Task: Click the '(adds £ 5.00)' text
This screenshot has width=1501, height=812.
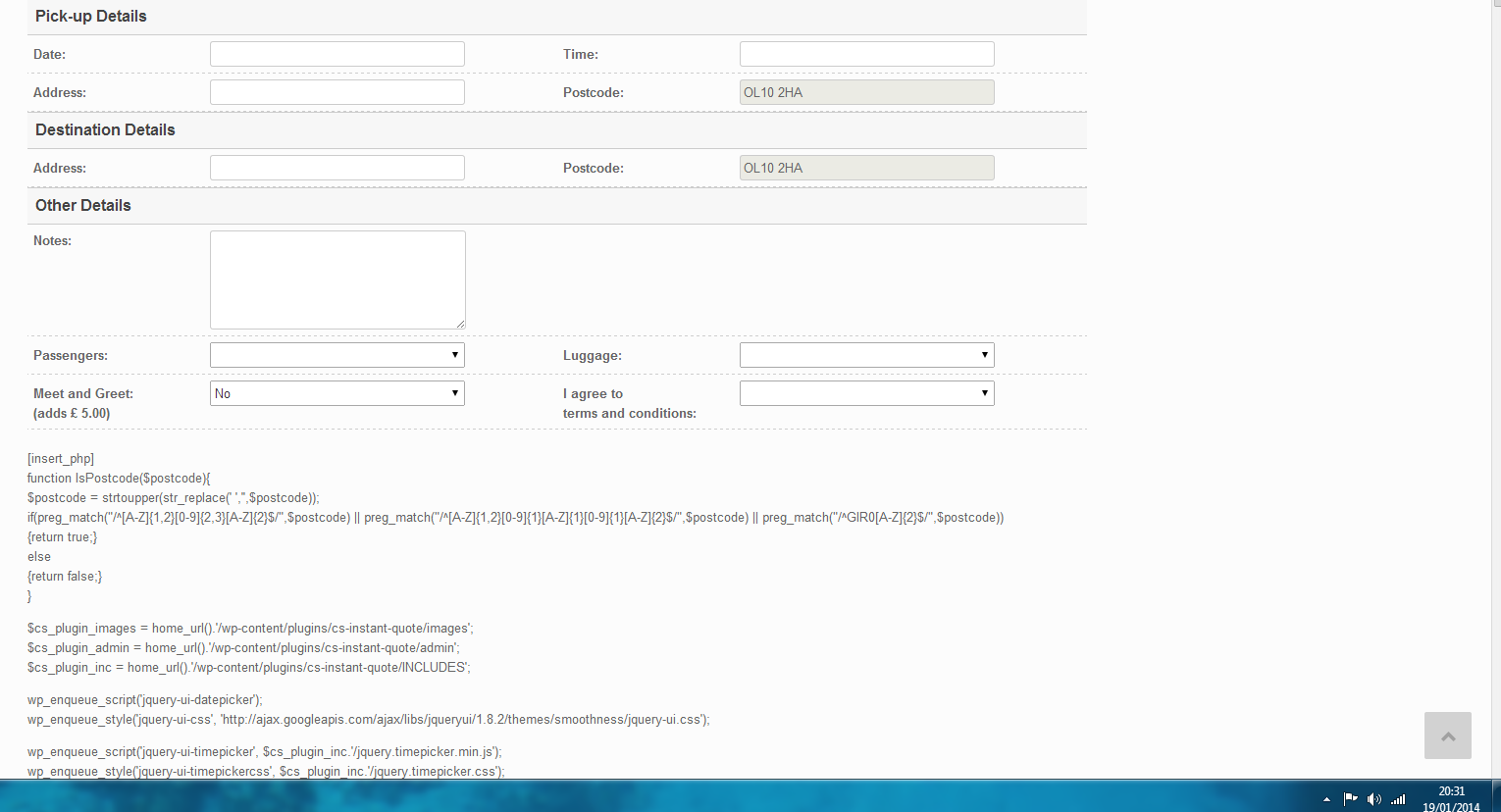Action: [72, 414]
